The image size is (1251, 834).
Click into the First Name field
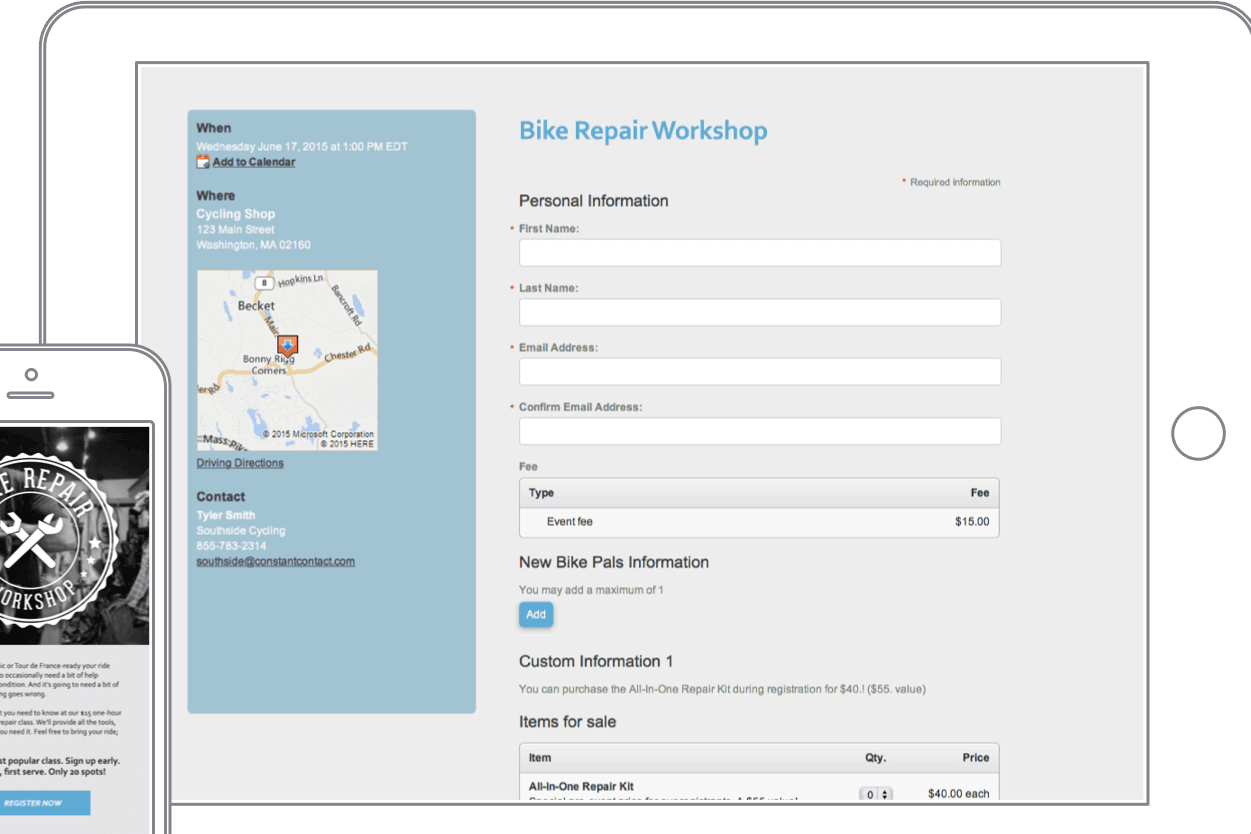[x=759, y=253]
